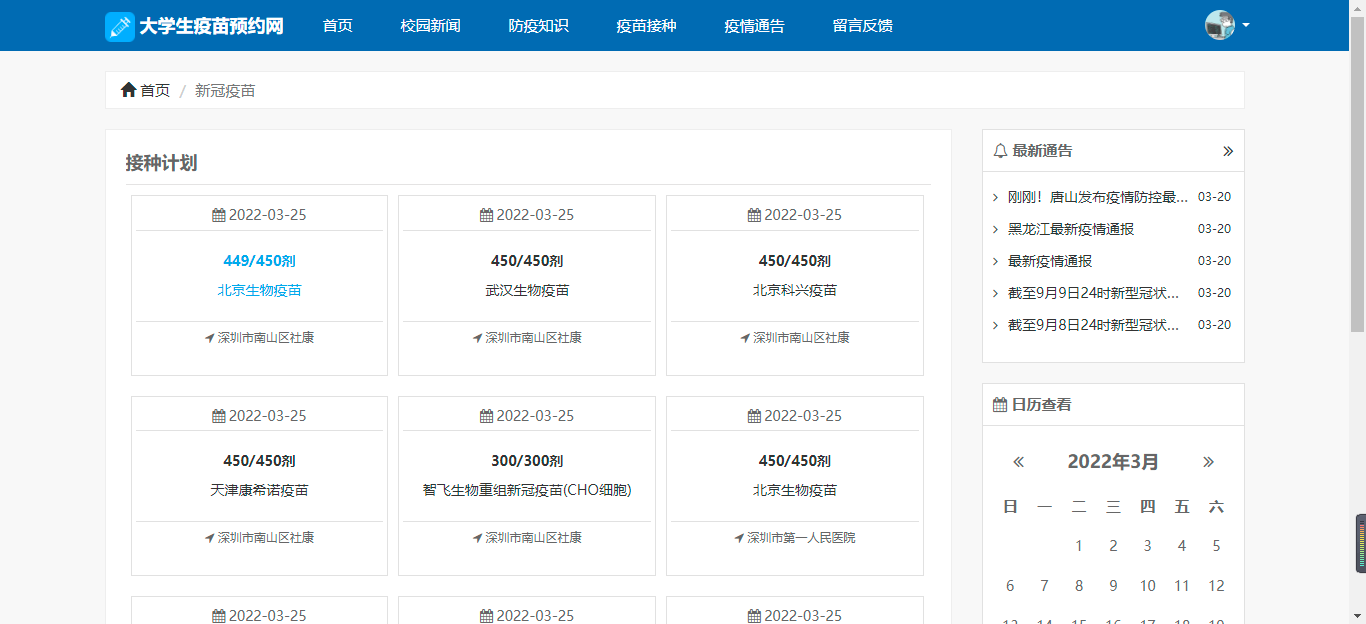Click location arrow on 北京生物疫苗 449 card

210,338
